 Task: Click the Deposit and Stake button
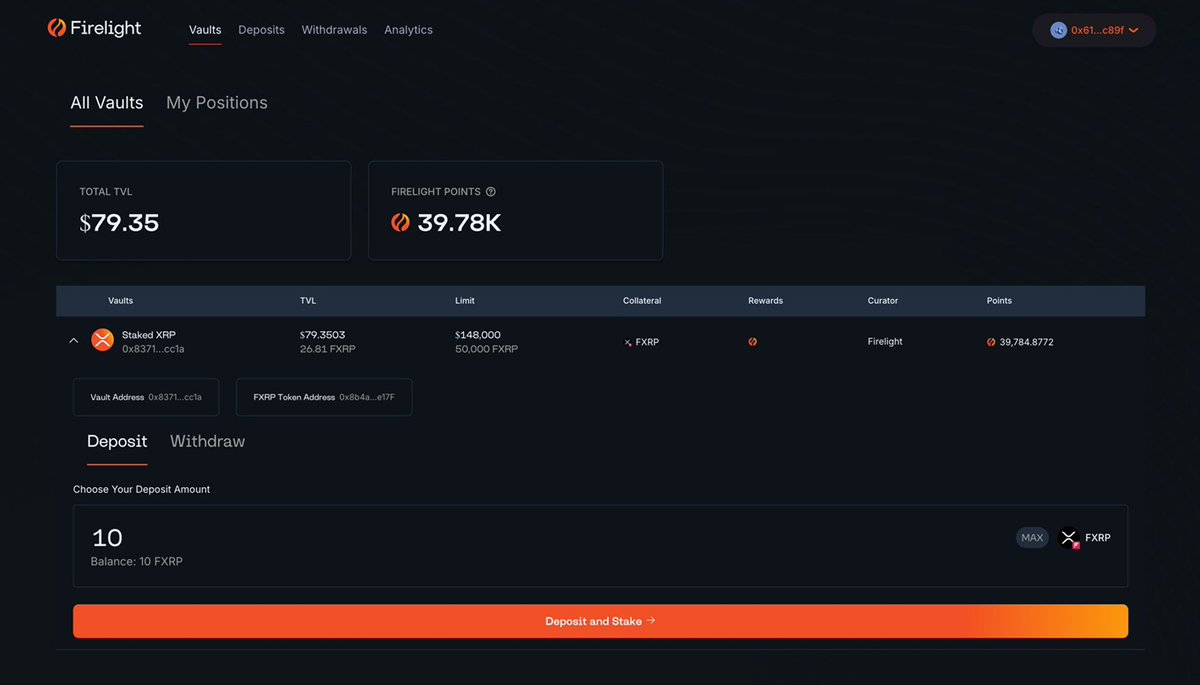click(x=600, y=621)
